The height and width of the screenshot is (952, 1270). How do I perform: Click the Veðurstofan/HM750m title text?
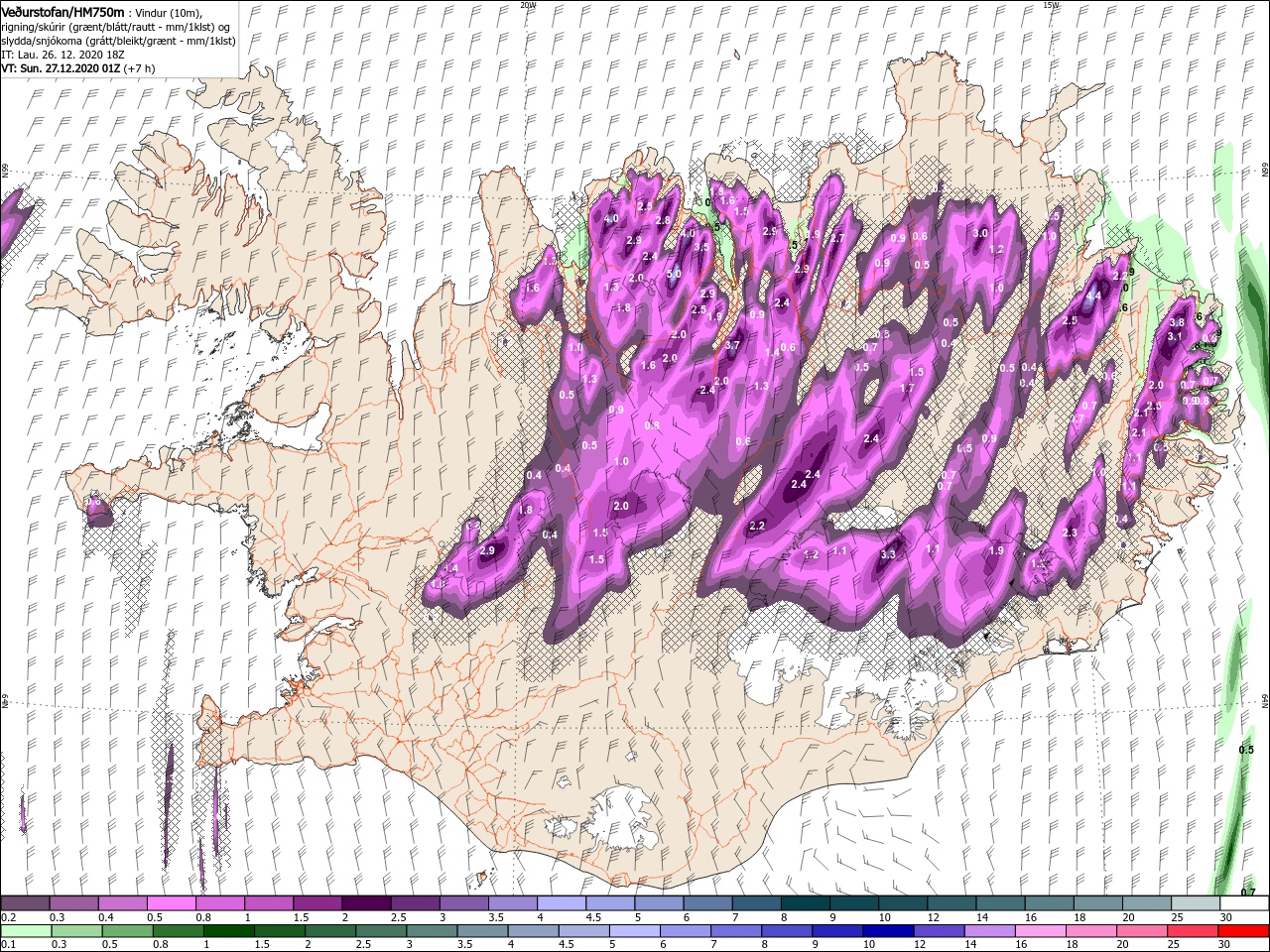point(63,12)
